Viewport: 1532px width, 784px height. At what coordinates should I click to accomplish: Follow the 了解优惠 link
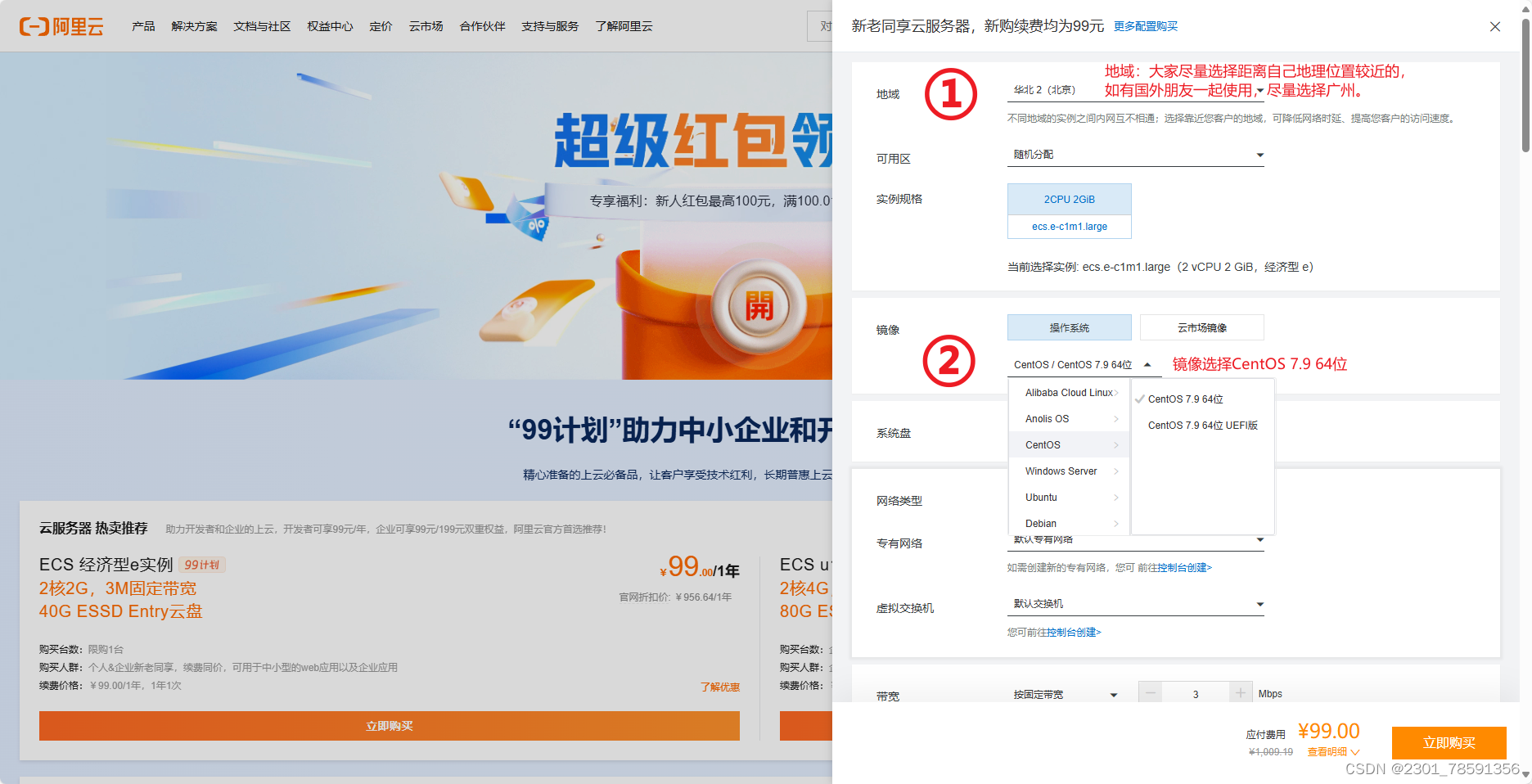coord(719,687)
